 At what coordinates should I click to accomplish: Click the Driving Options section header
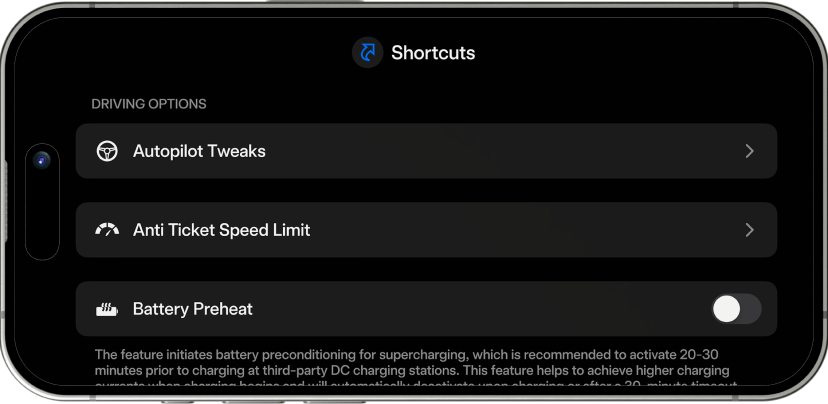pos(149,104)
